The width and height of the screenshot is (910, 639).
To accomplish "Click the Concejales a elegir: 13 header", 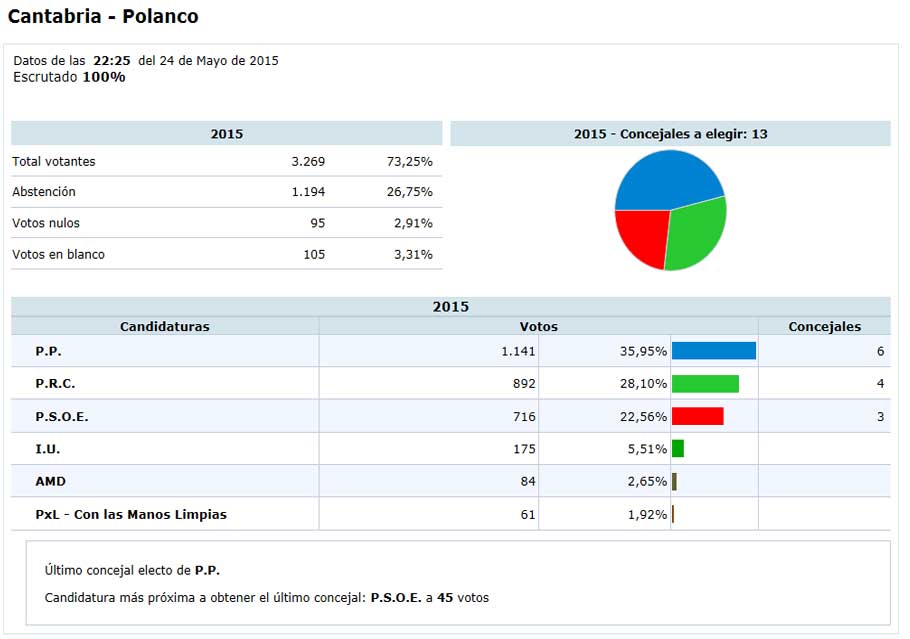I will click(x=670, y=133).
